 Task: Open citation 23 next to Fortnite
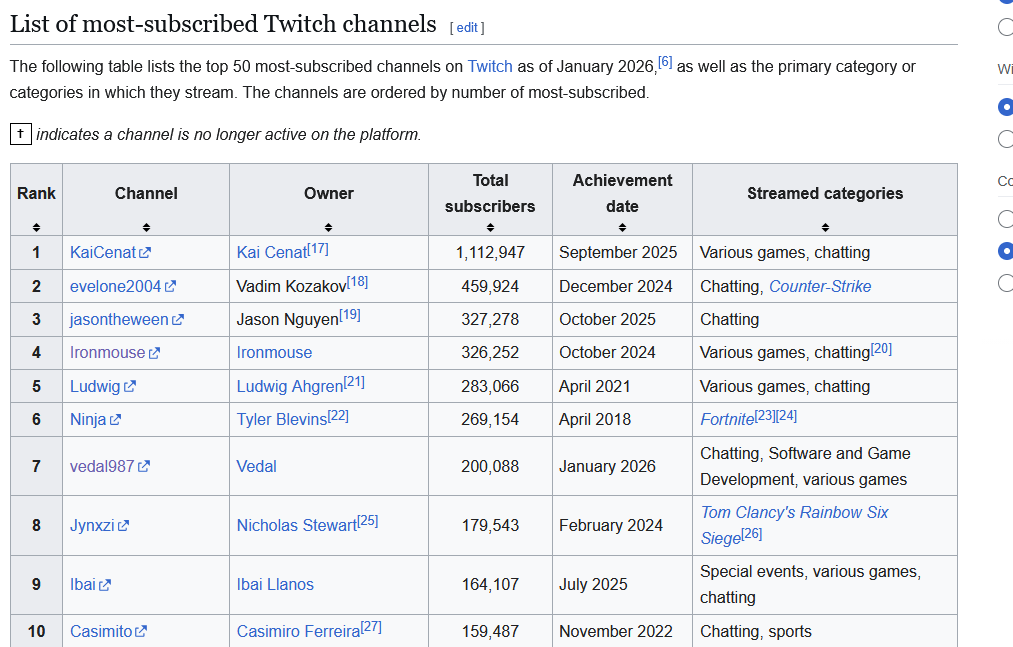(x=765, y=416)
